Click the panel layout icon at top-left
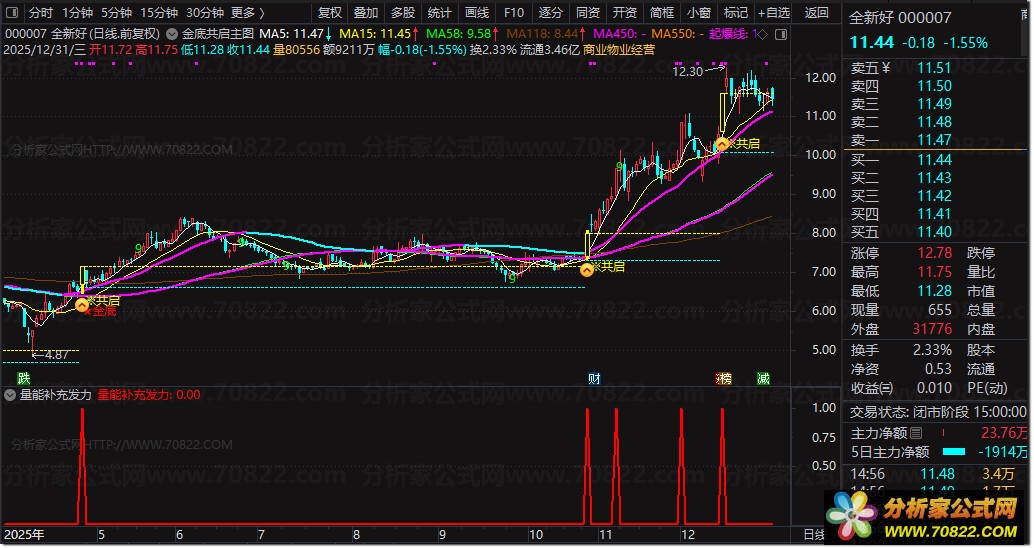Viewport: 1034px width, 548px height. pos(12,13)
